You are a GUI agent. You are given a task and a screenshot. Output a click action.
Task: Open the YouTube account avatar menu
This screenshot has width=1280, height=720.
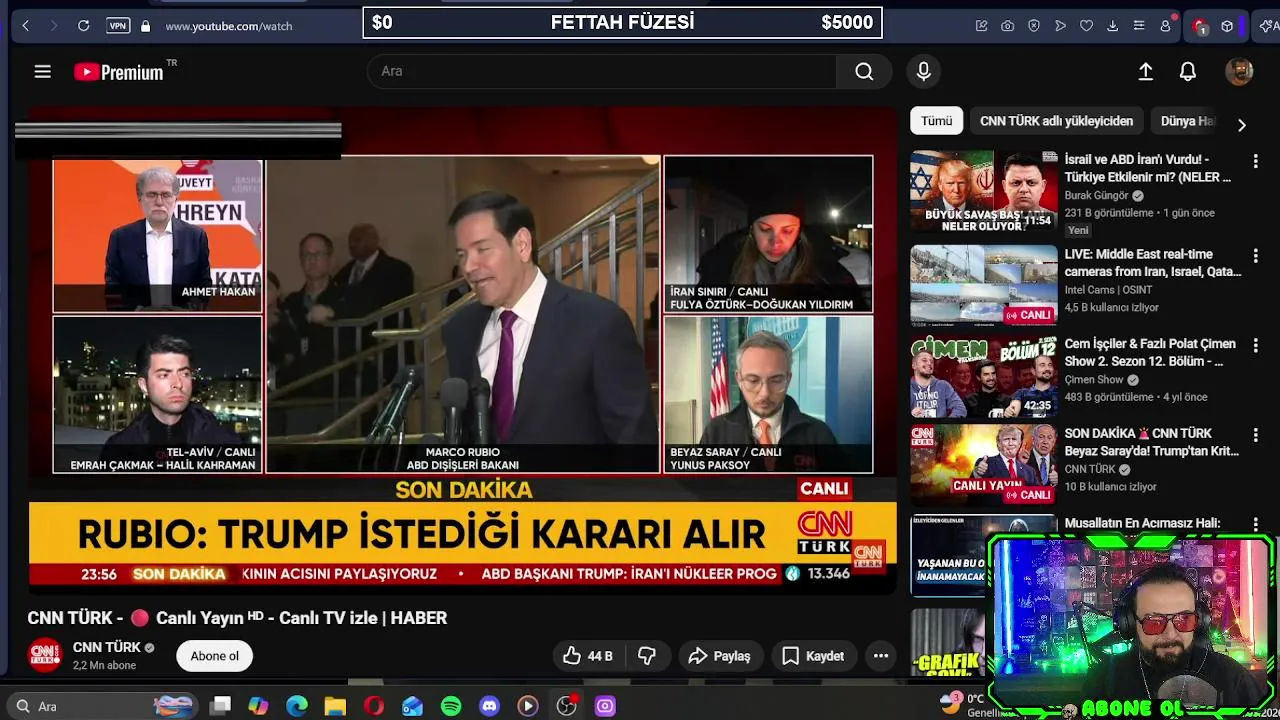pos(1239,71)
